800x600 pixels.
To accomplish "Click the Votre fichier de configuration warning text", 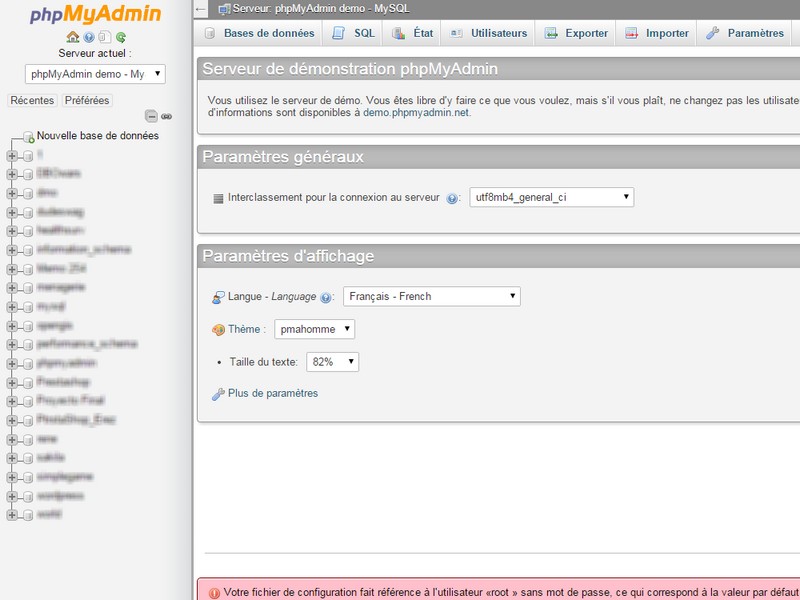I will pos(511,592).
